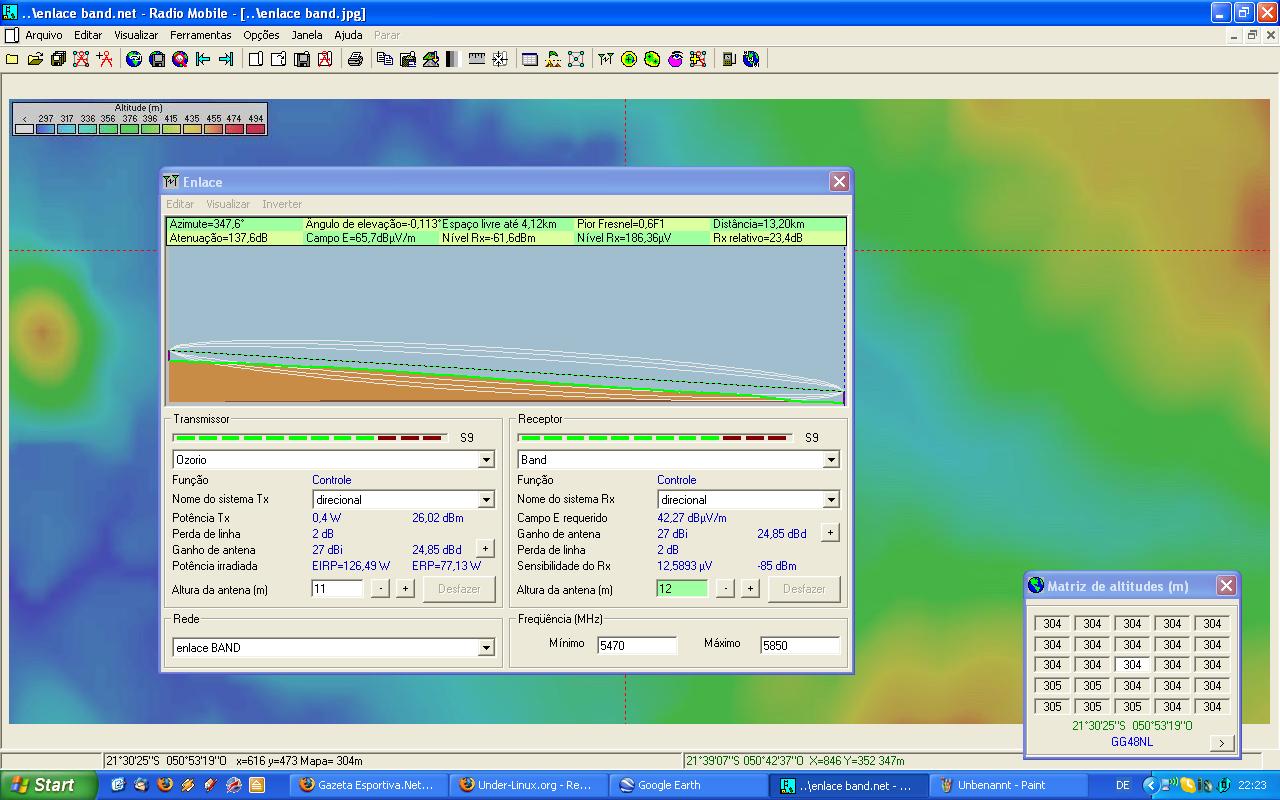This screenshot has width=1280, height=800.
Task: Increase transmitter antenna height with plus button
Action: click(x=405, y=589)
